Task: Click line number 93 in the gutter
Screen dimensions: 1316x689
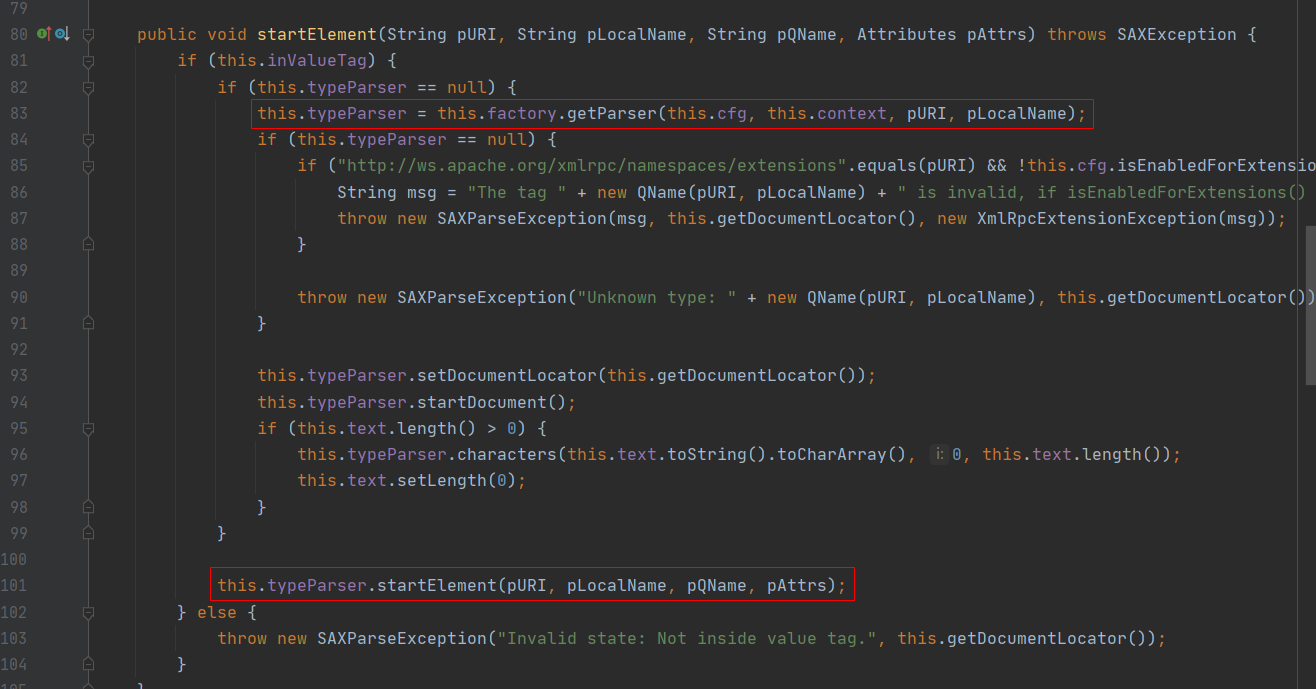Action: (18, 376)
